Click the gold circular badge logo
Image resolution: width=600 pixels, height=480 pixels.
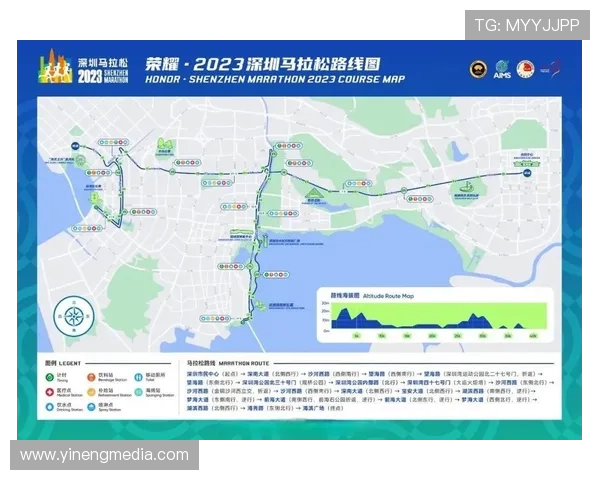pos(478,69)
